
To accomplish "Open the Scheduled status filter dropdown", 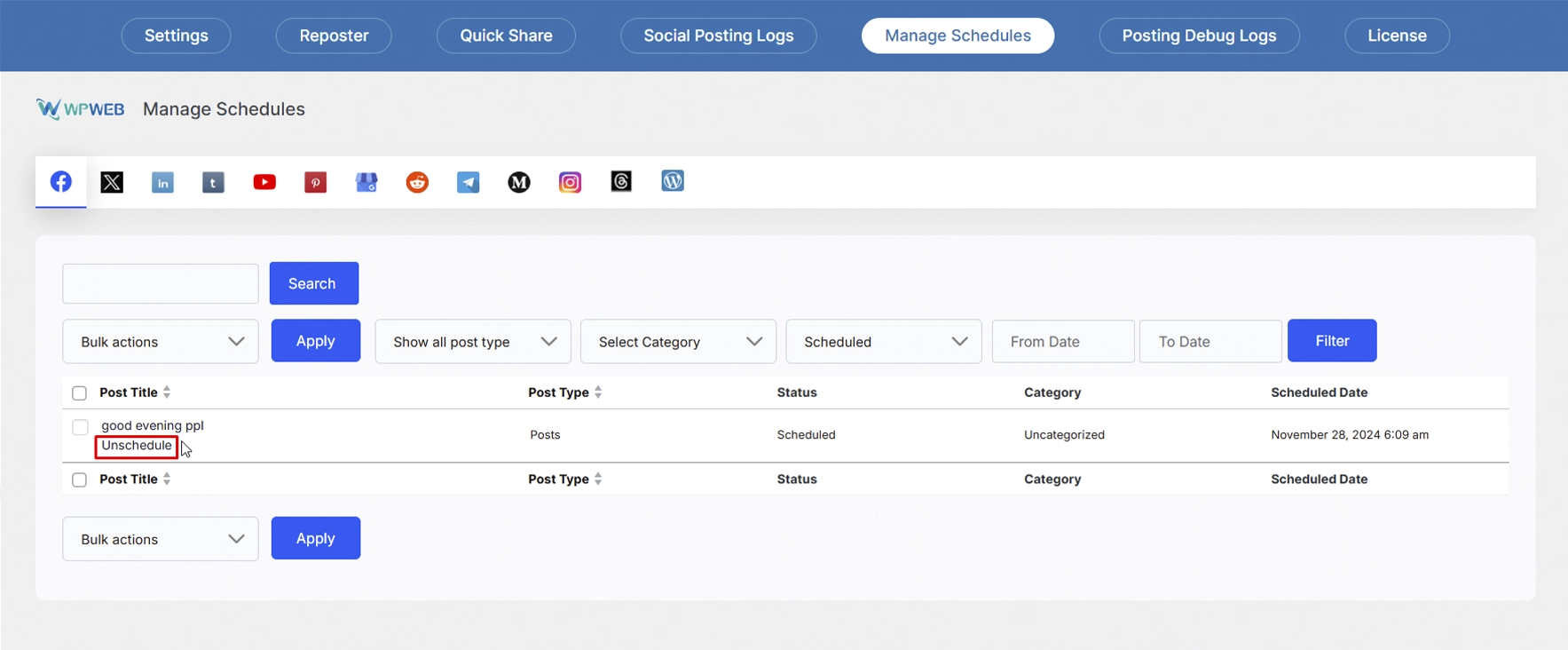I will pyautogui.click(x=884, y=342).
